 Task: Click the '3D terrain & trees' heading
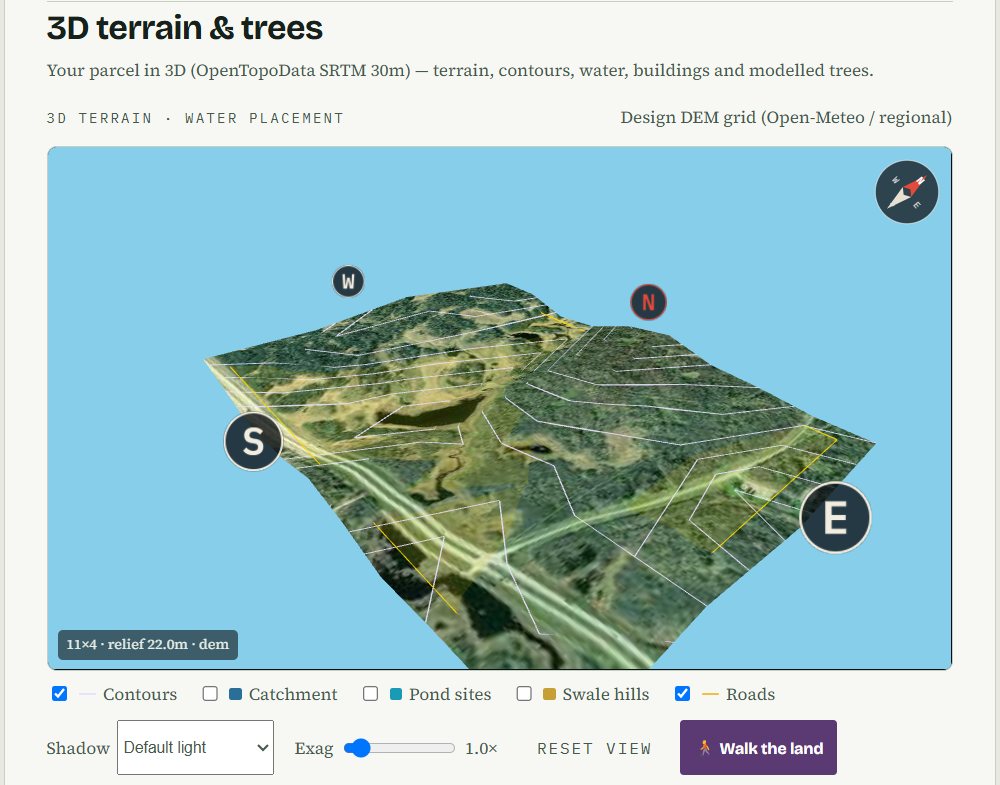click(185, 28)
